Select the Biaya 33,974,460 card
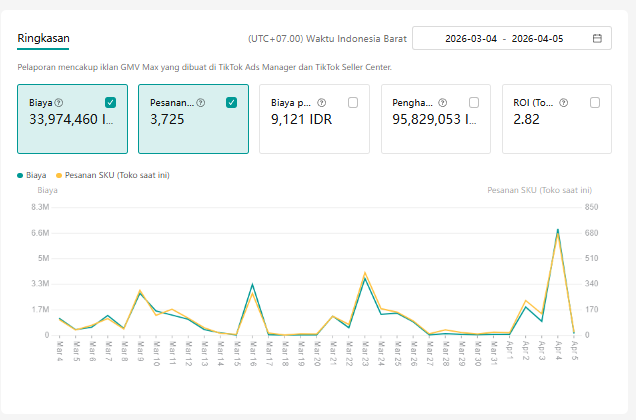636x420 pixels. pos(73,119)
